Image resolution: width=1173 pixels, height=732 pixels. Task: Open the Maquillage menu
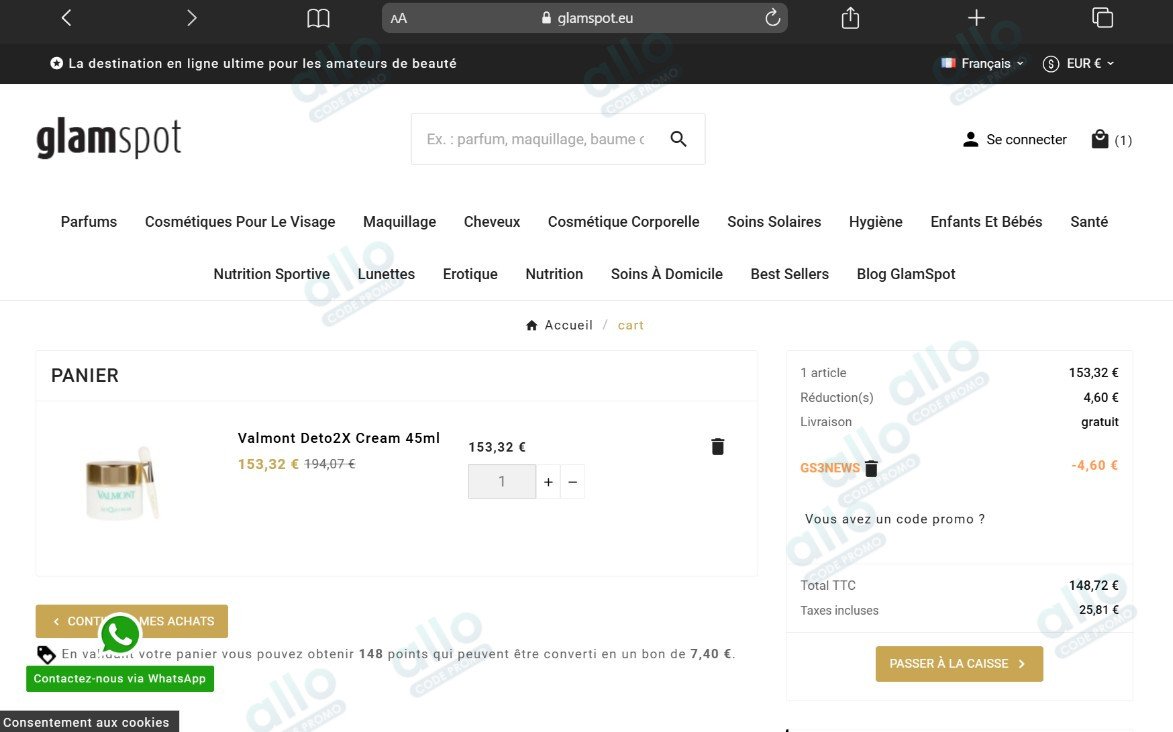399,222
